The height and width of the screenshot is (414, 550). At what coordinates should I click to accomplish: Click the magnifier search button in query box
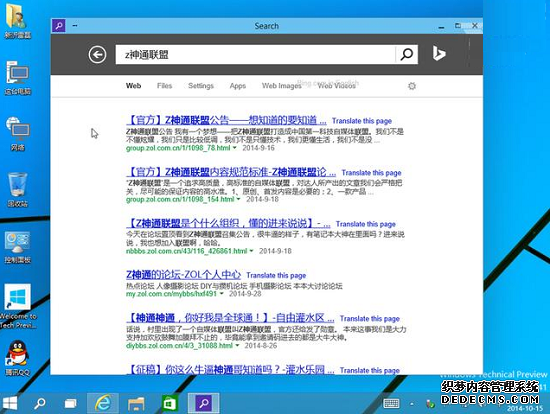[x=407, y=54]
